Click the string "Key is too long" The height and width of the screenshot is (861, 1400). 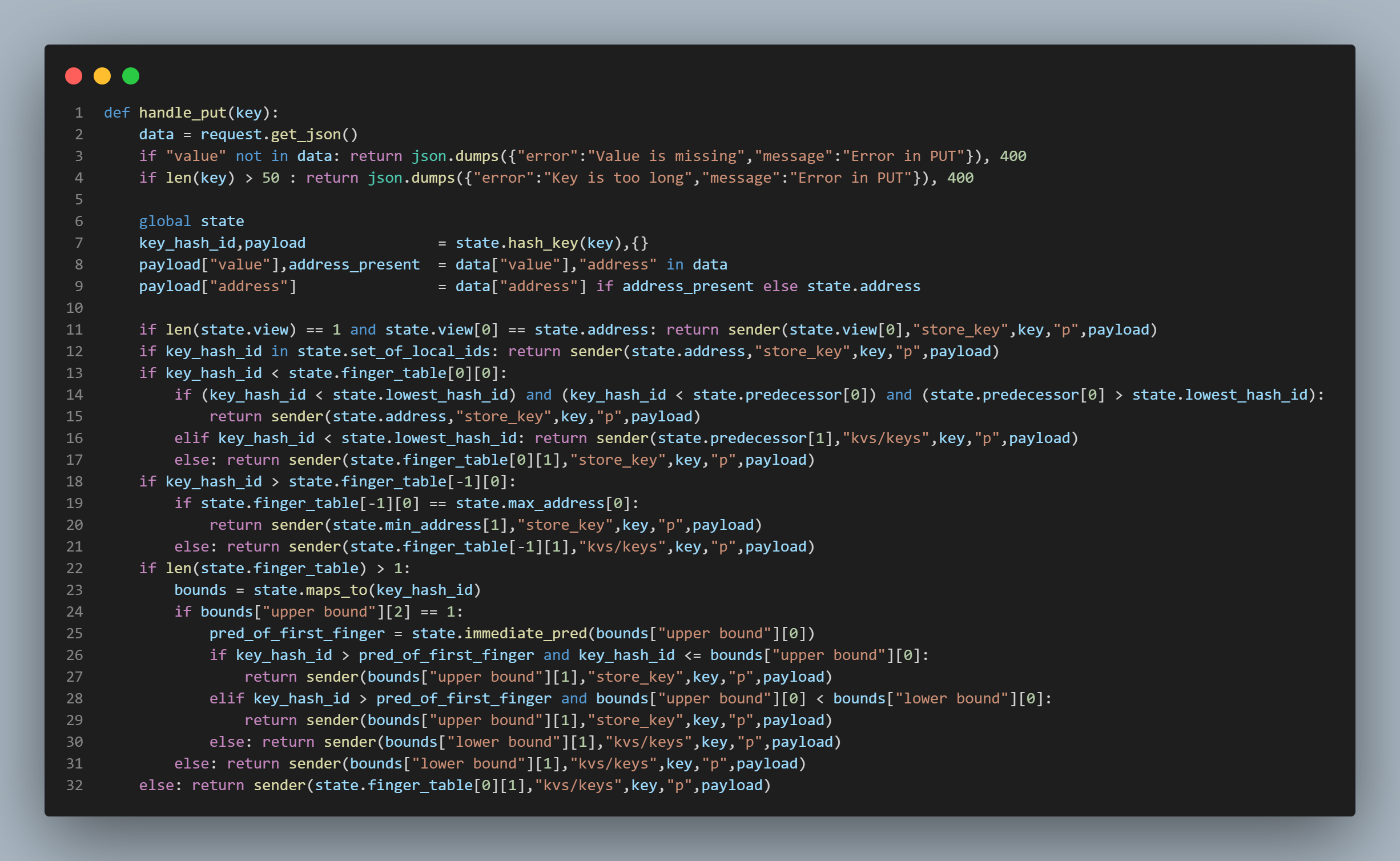618,178
